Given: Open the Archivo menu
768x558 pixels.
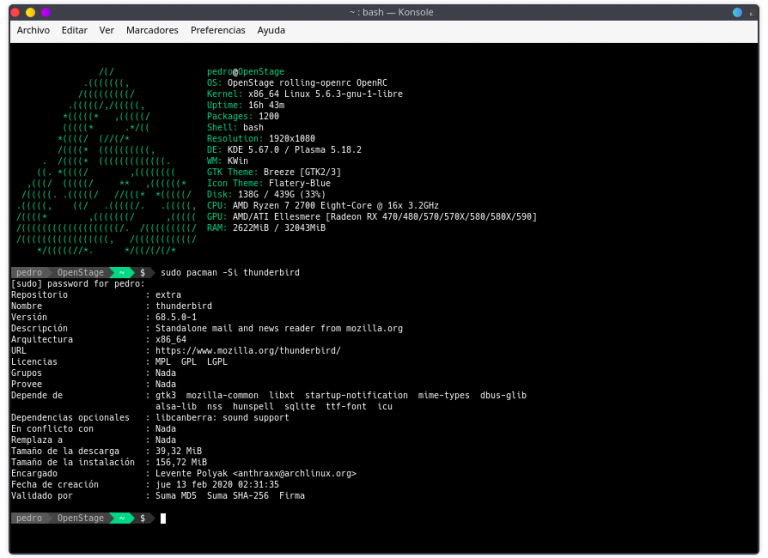Looking at the screenshot, I should pyautogui.click(x=33, y=30).
